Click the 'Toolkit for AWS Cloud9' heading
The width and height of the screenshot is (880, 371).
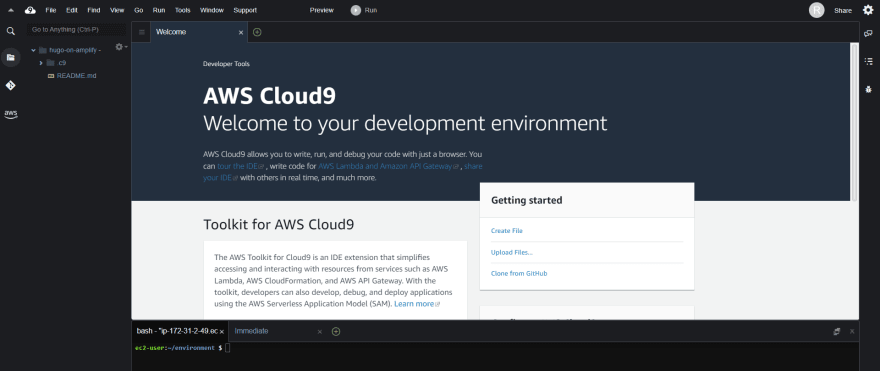pyautogui.click(x=278, y=225)
